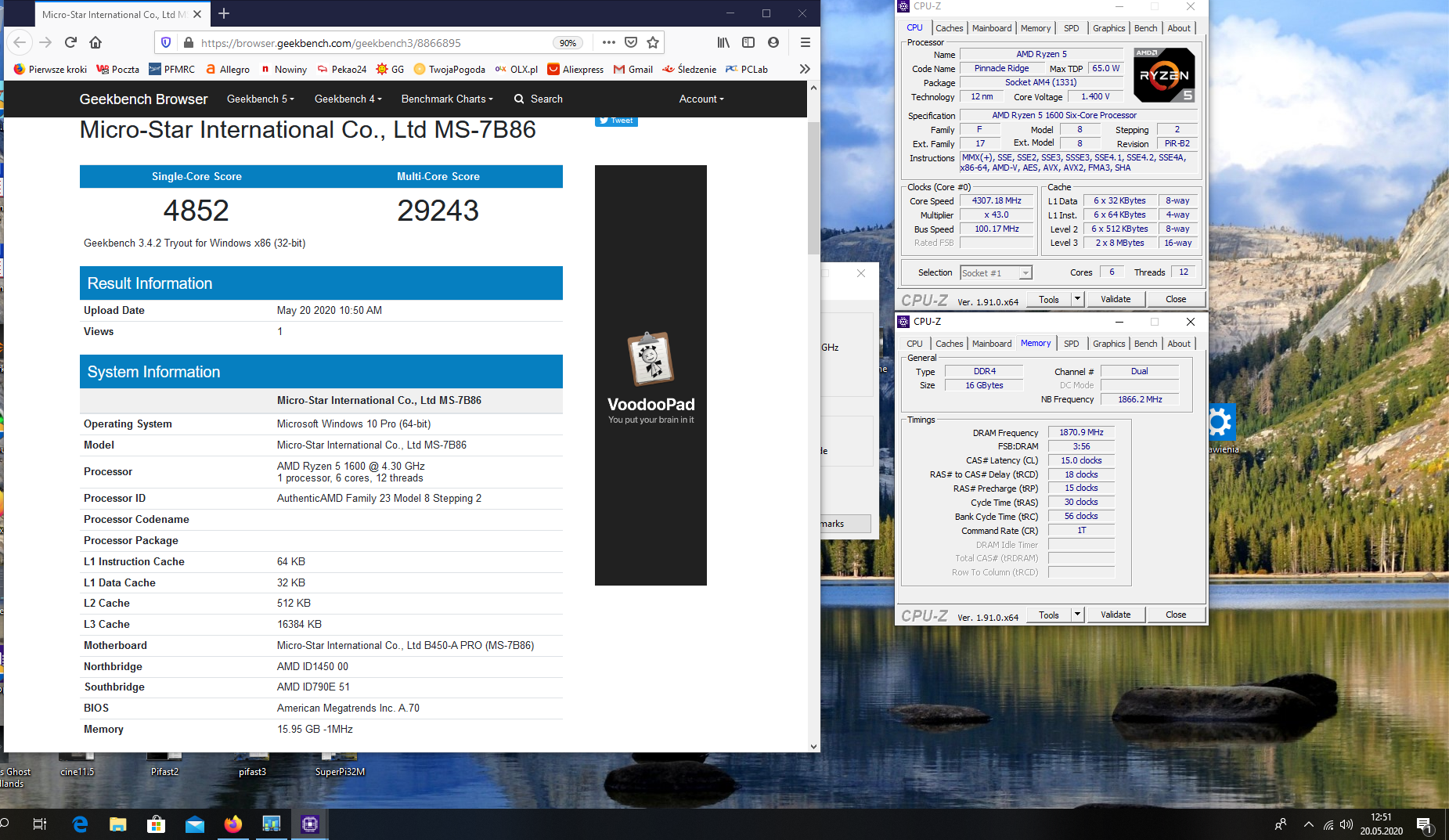Open Geekbench Browser home link
Image resolution: width=1449 pixels, height=840 pixels.
(143, 99)
